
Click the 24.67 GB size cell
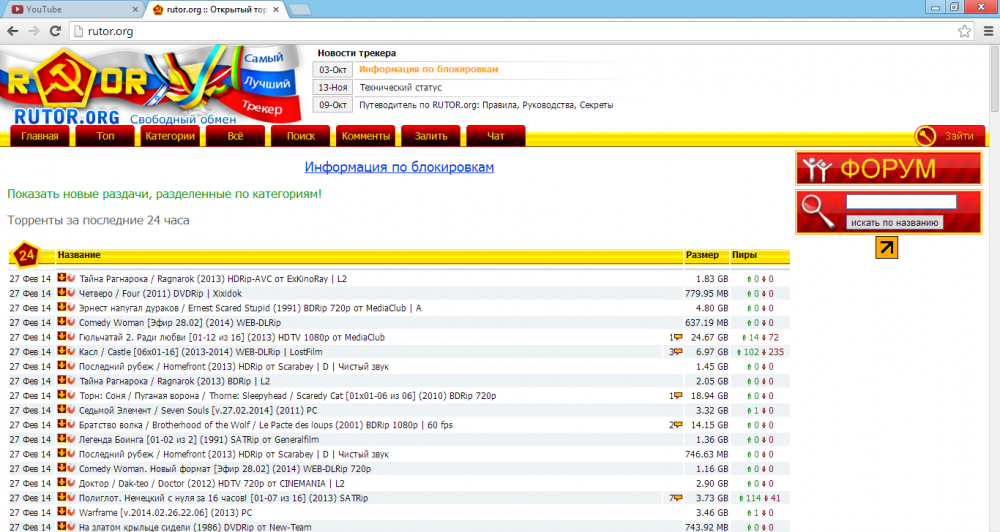click(x=709, y=337)
